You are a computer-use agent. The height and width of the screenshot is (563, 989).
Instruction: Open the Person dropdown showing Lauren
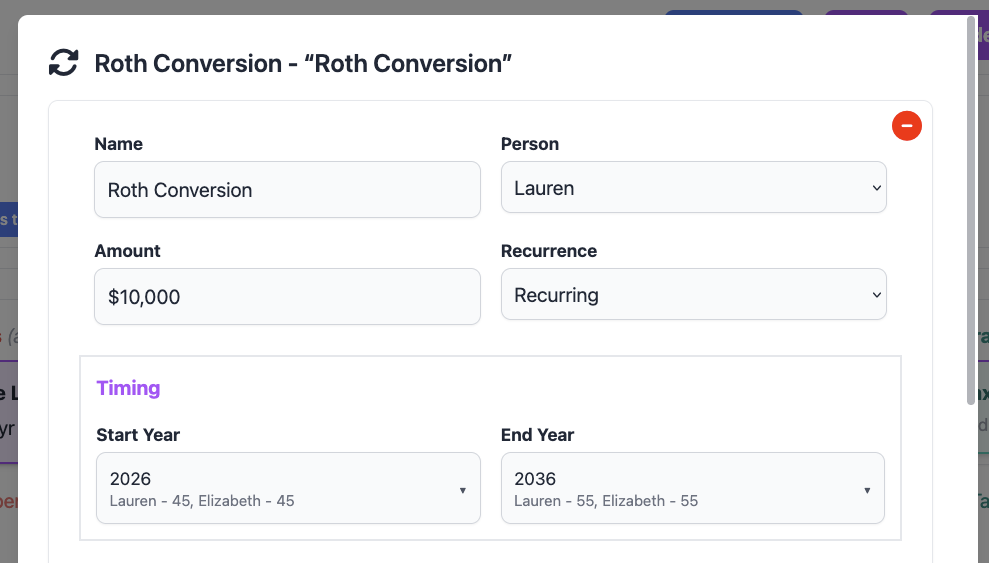[693, 188]
